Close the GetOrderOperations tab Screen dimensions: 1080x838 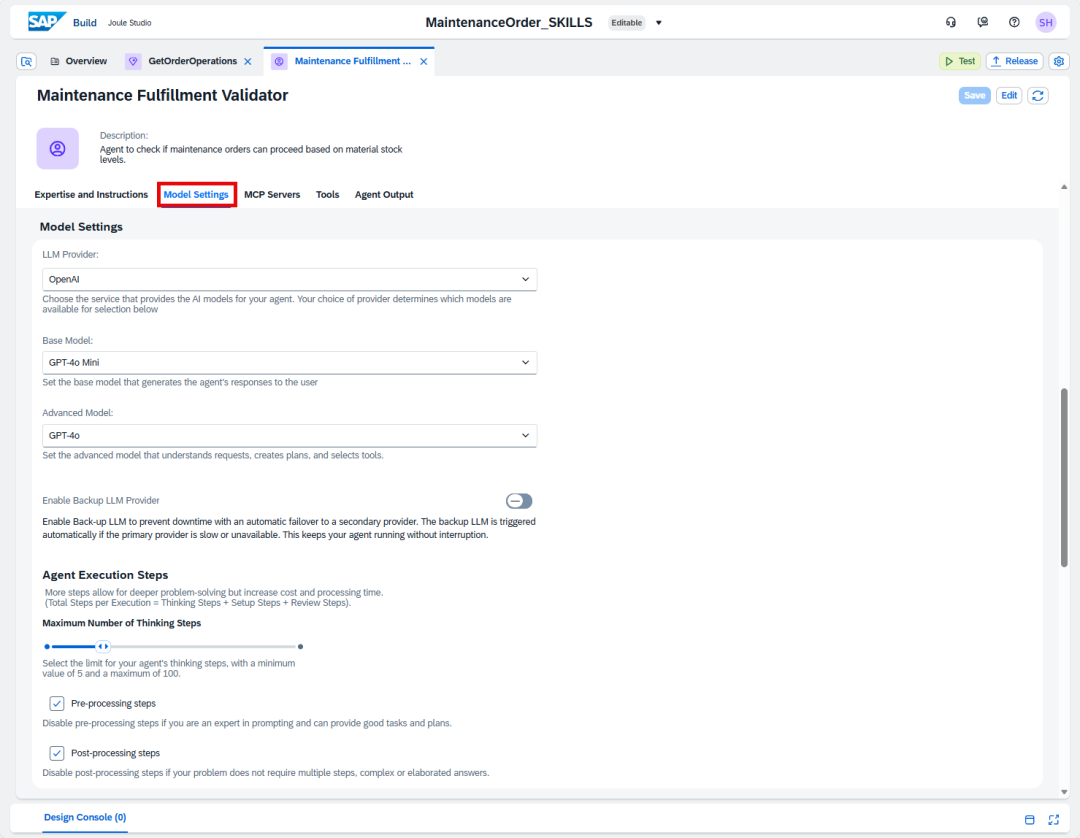(x=248, y=61)
